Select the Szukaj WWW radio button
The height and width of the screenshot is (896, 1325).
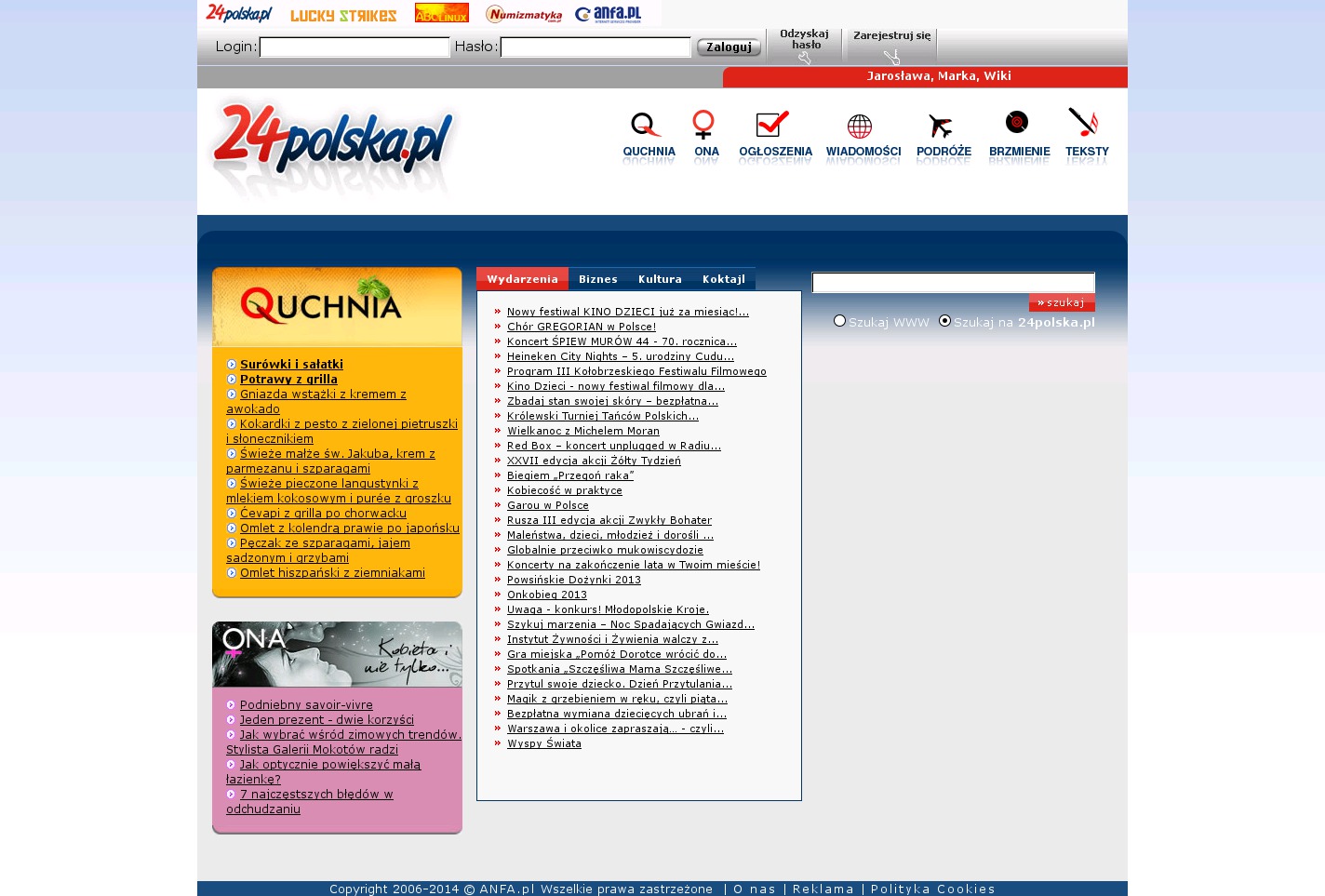click(x=840, y=321)
